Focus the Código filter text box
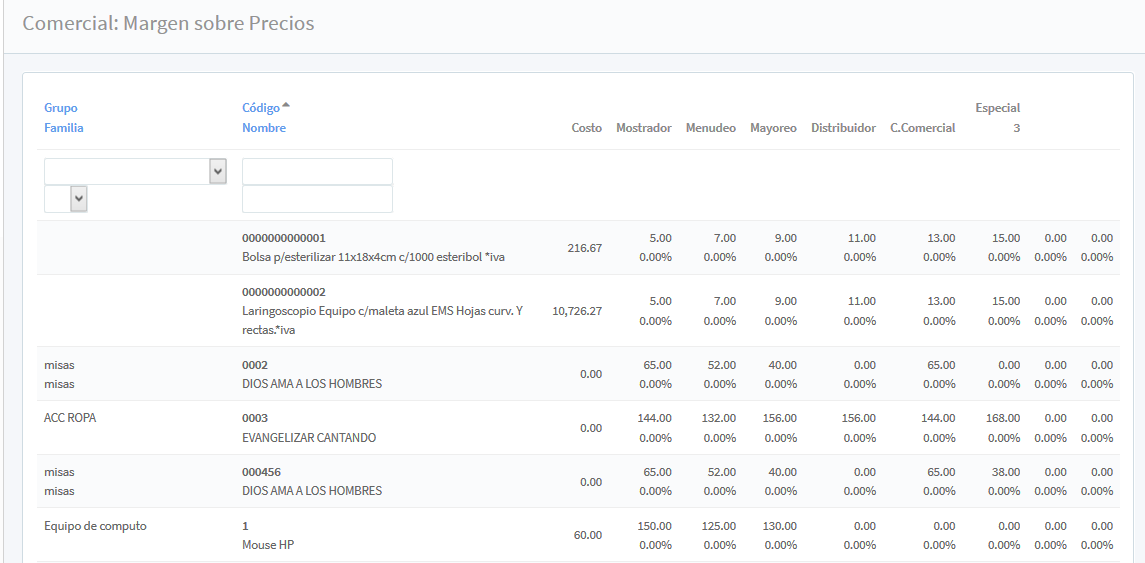 pyautogui.click(x=317, y=171)
